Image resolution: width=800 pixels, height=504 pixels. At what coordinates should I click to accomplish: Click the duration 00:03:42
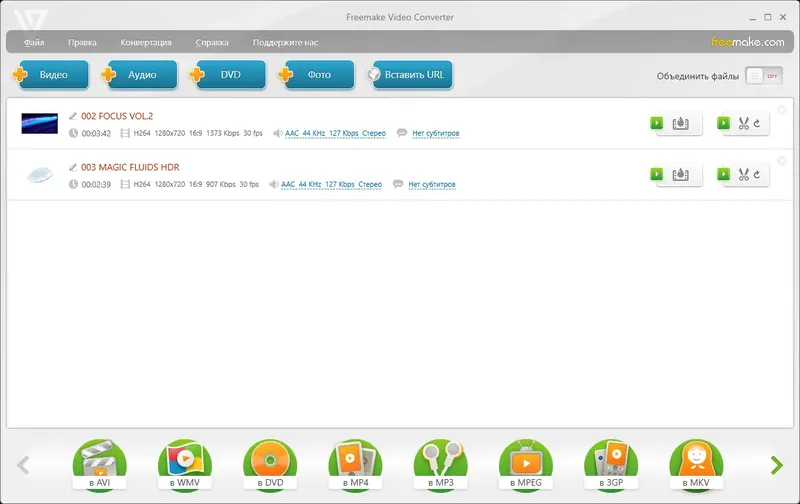pyautogui.click(x=96, y=133)
